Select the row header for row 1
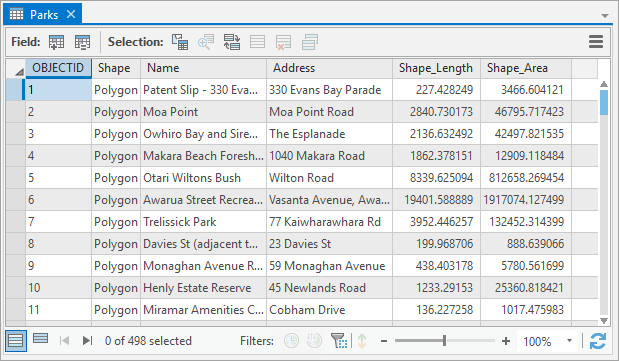This screenshot has width=619, height=361. pos(15,90)
